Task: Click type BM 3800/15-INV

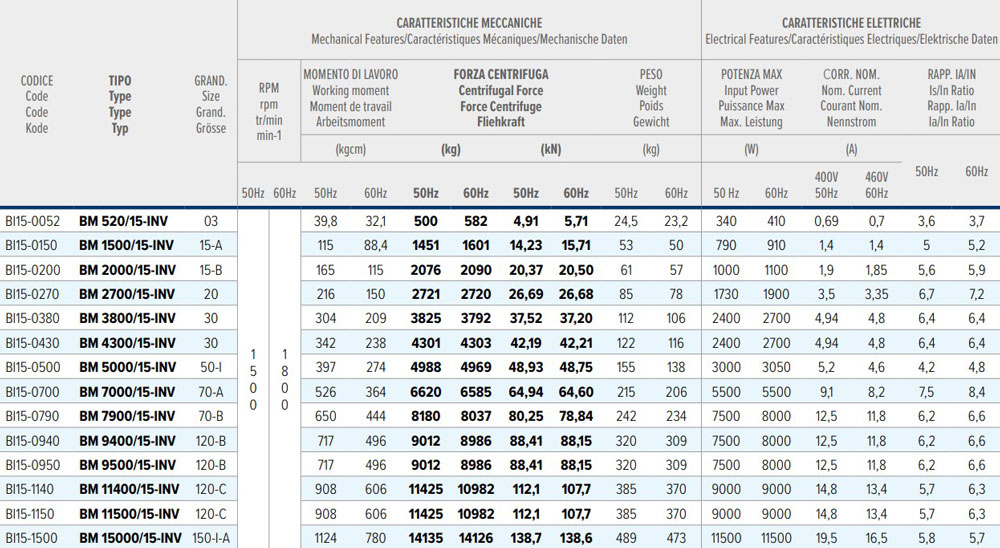Action: 127,318
